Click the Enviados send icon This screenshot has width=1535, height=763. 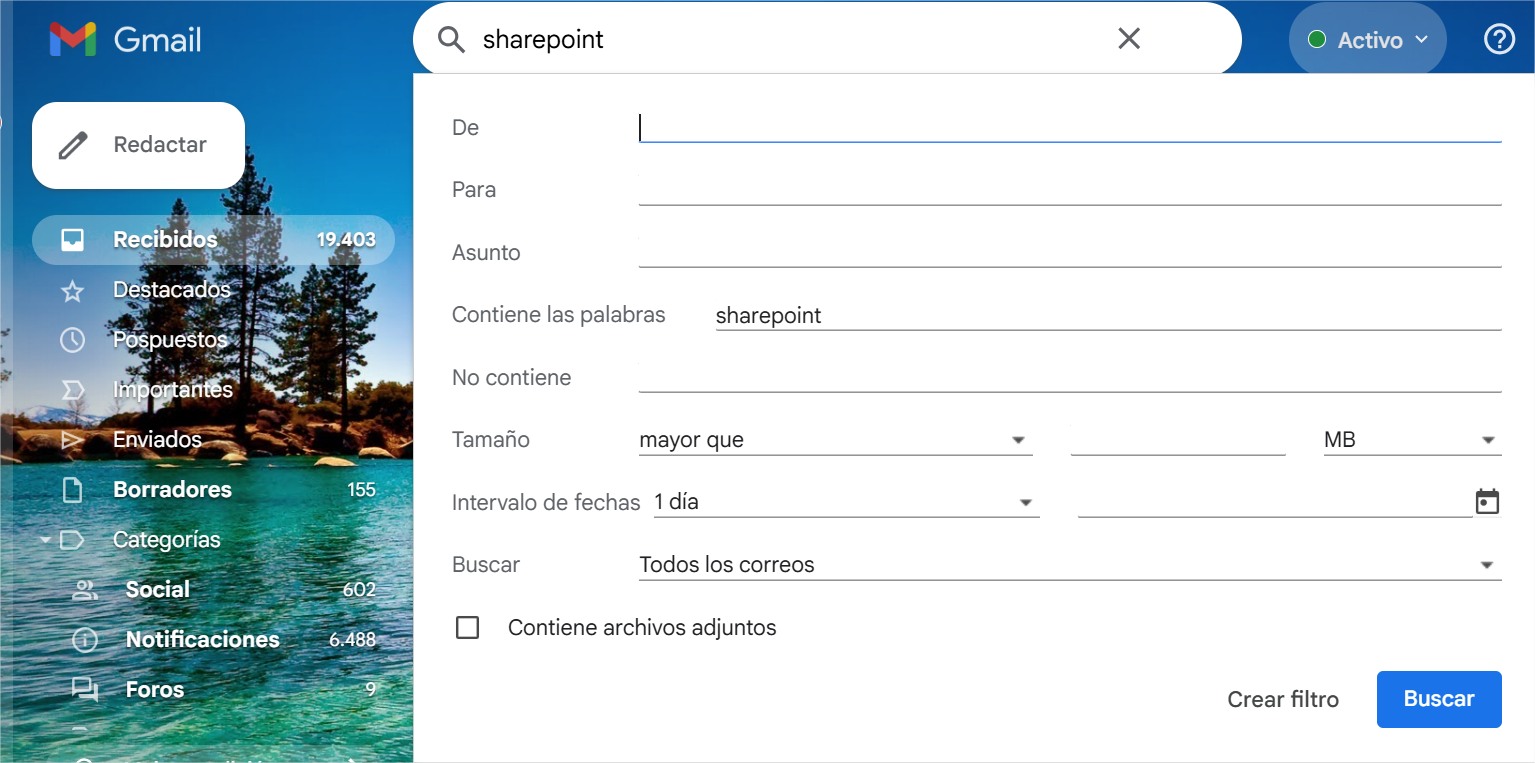72,440
